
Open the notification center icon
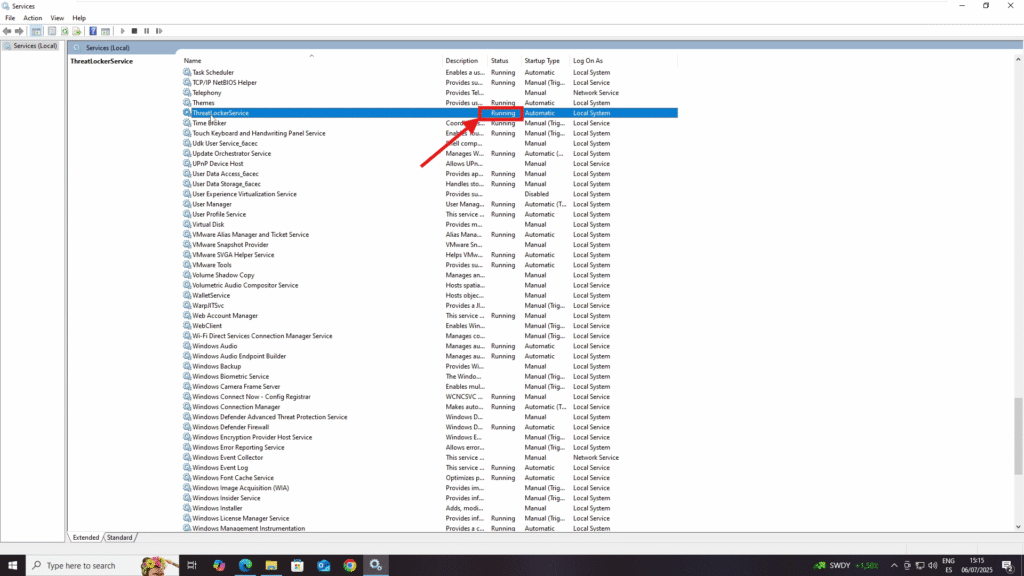[1008, 566]
